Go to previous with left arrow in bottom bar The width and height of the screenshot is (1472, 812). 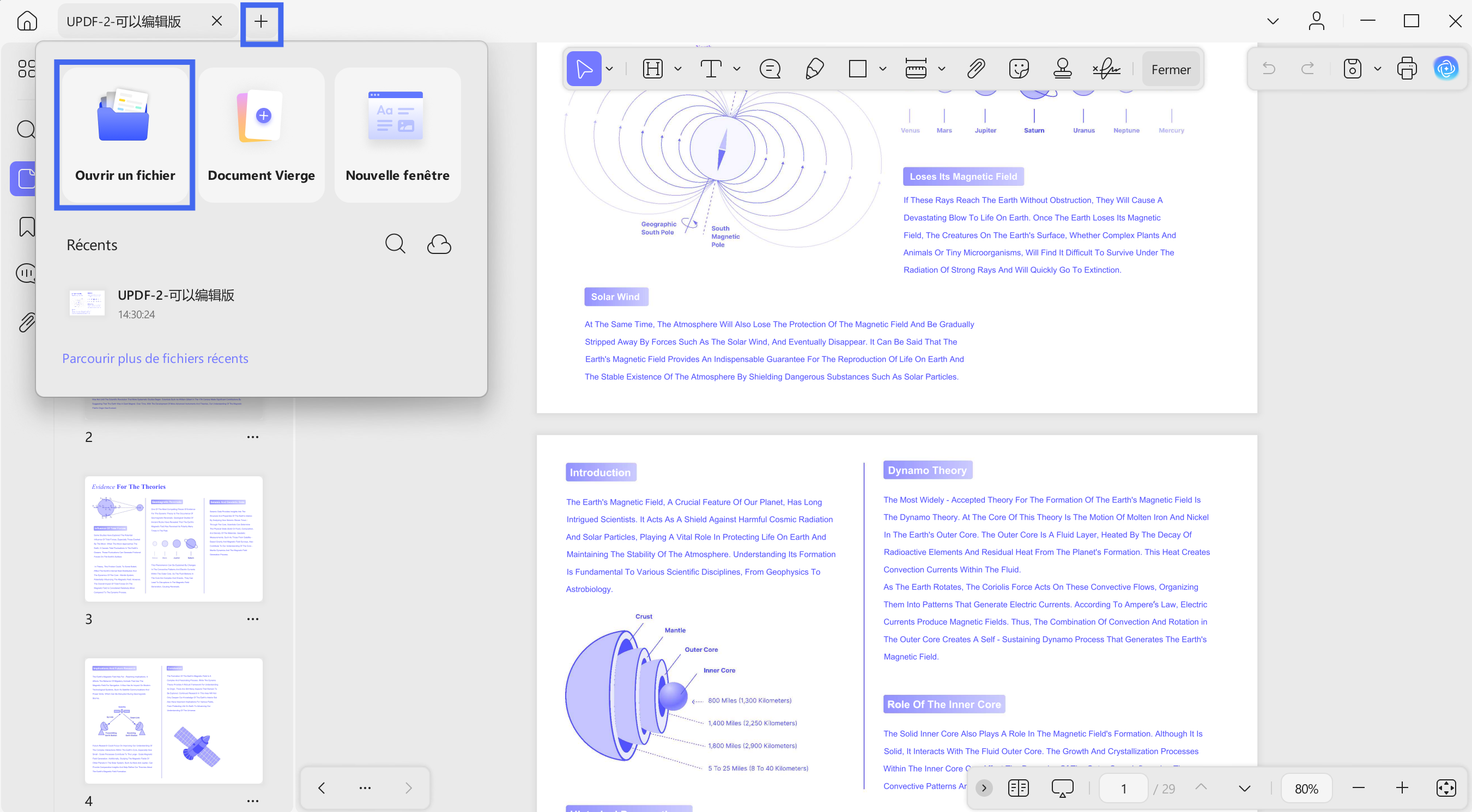pyautogui.click(x=321, y=788)
